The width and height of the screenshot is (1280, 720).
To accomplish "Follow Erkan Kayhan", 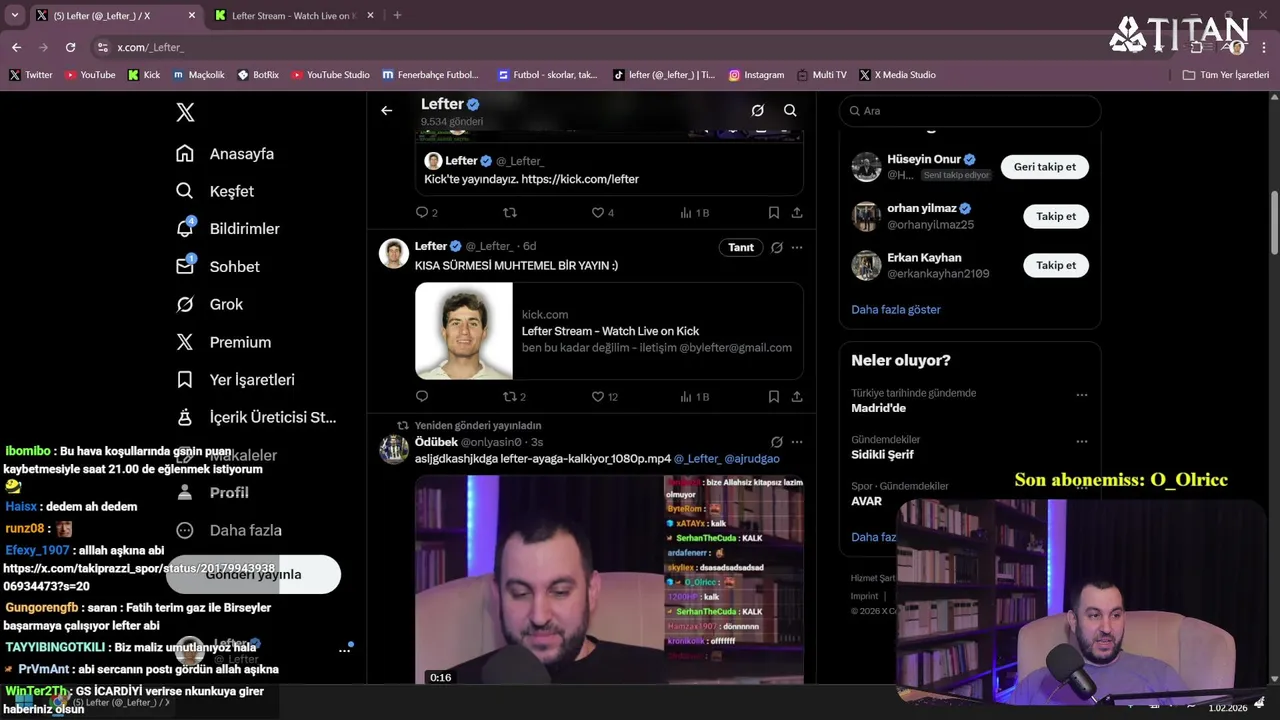I will click(x=1056, y=265).
